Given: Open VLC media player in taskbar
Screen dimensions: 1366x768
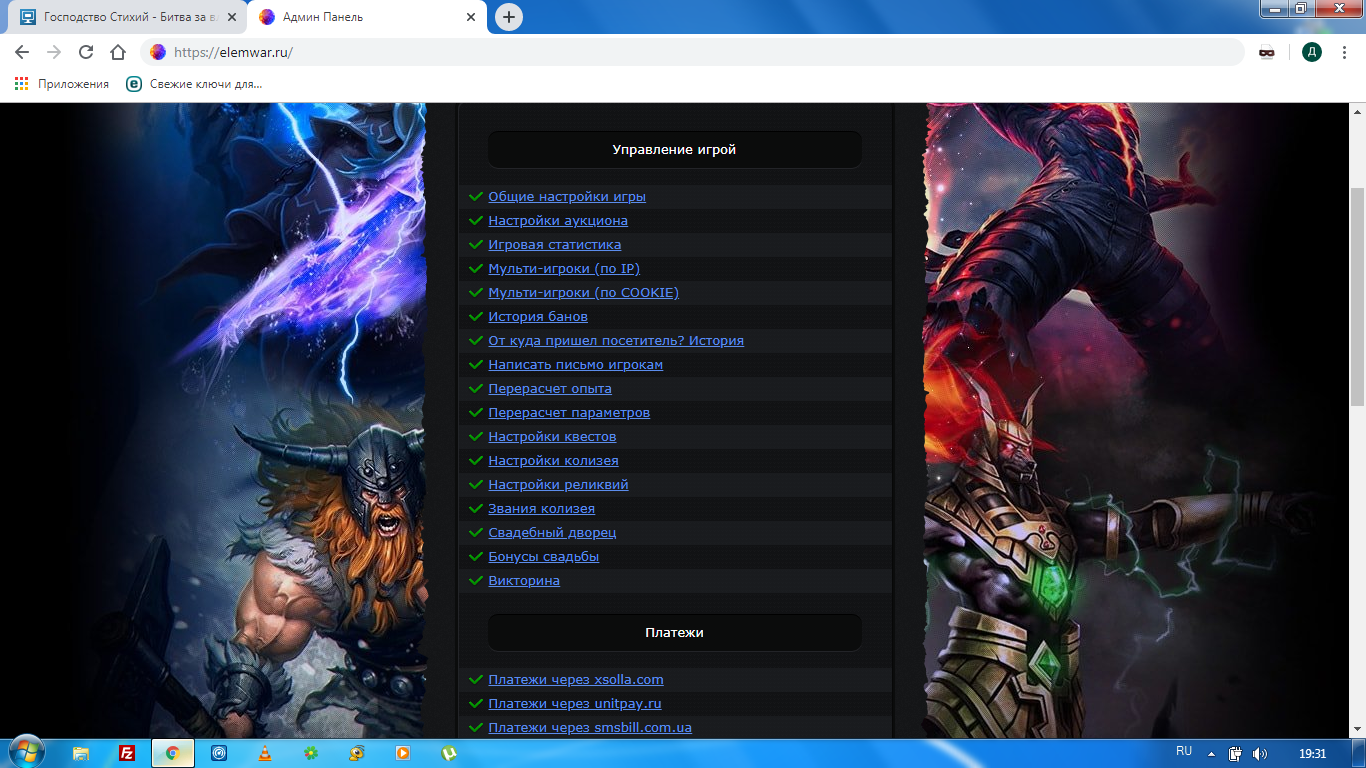Looking at the screenshot, I should 265,753.
